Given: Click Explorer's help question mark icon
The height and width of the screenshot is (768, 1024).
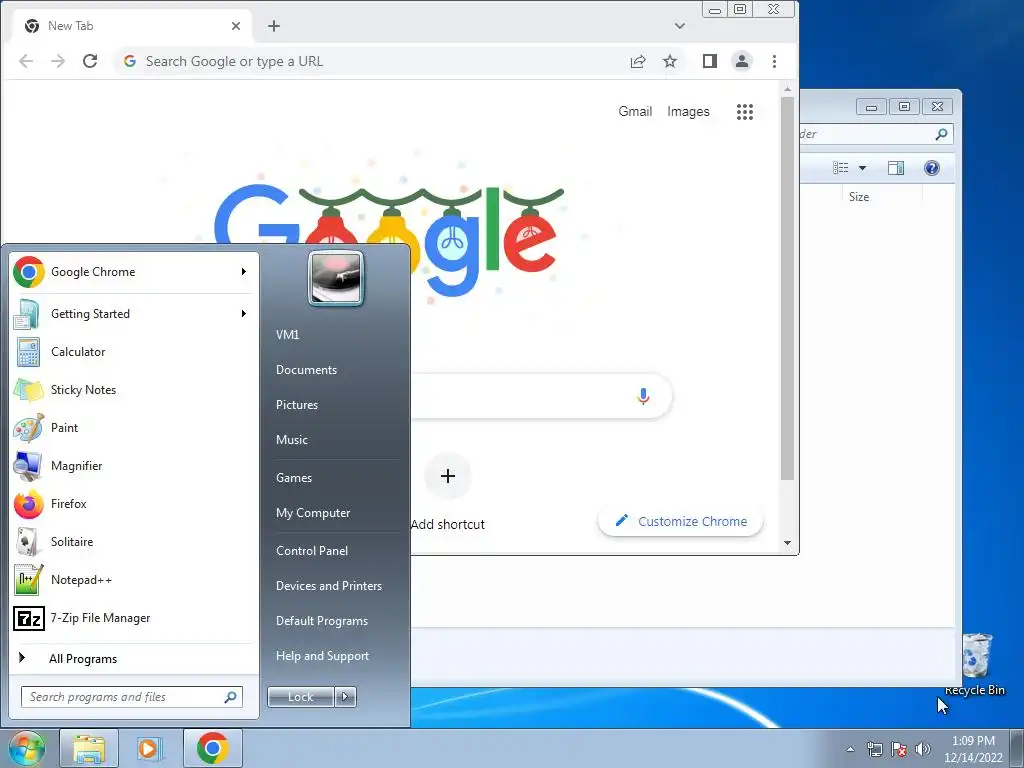Looking at the screenshot, I should [932, 168].
